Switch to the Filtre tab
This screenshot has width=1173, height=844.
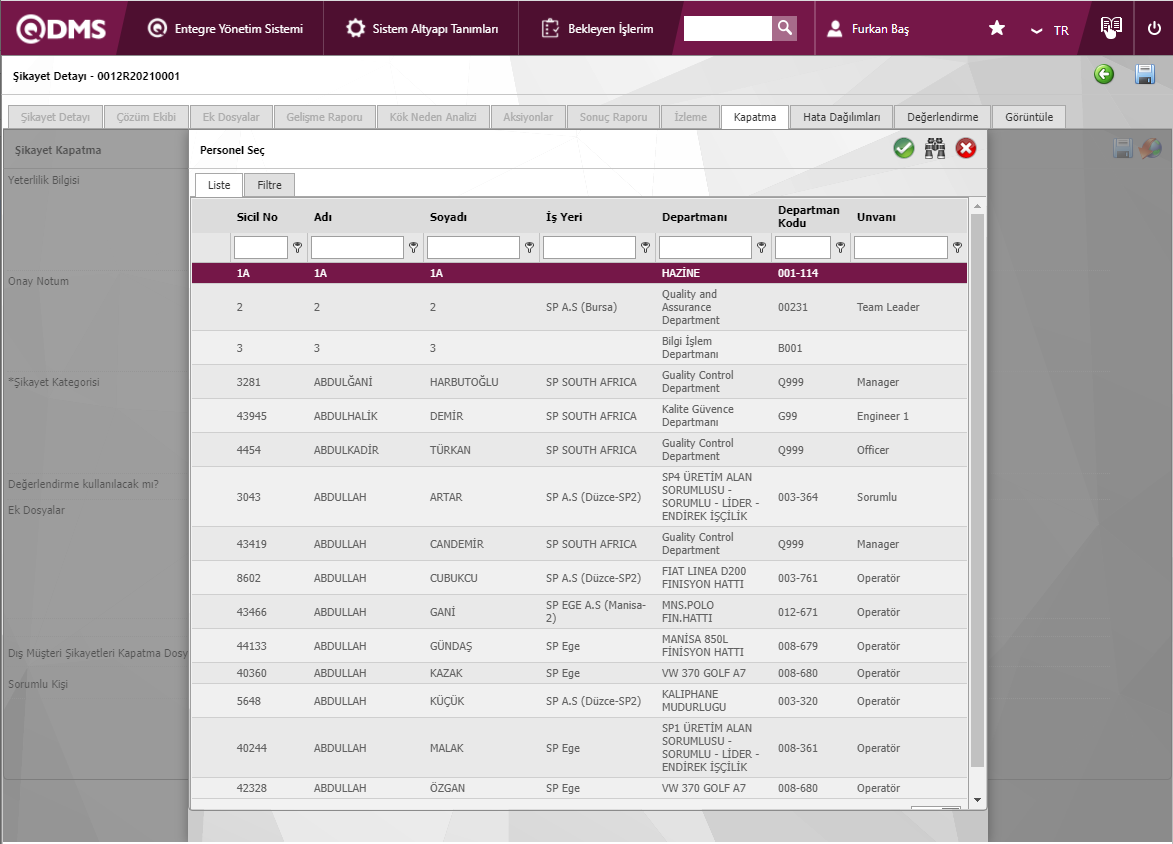269,185
